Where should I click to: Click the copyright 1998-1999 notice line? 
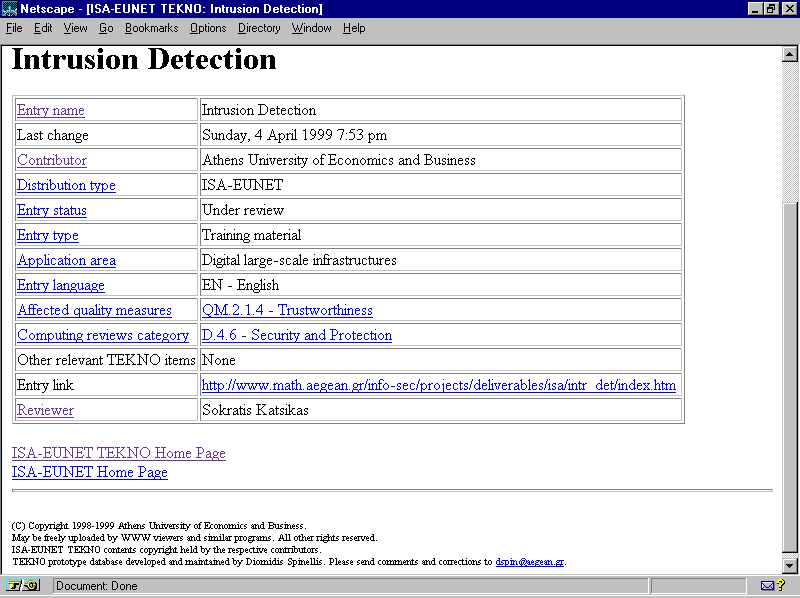pyautogui.click(x=159, y=526)
